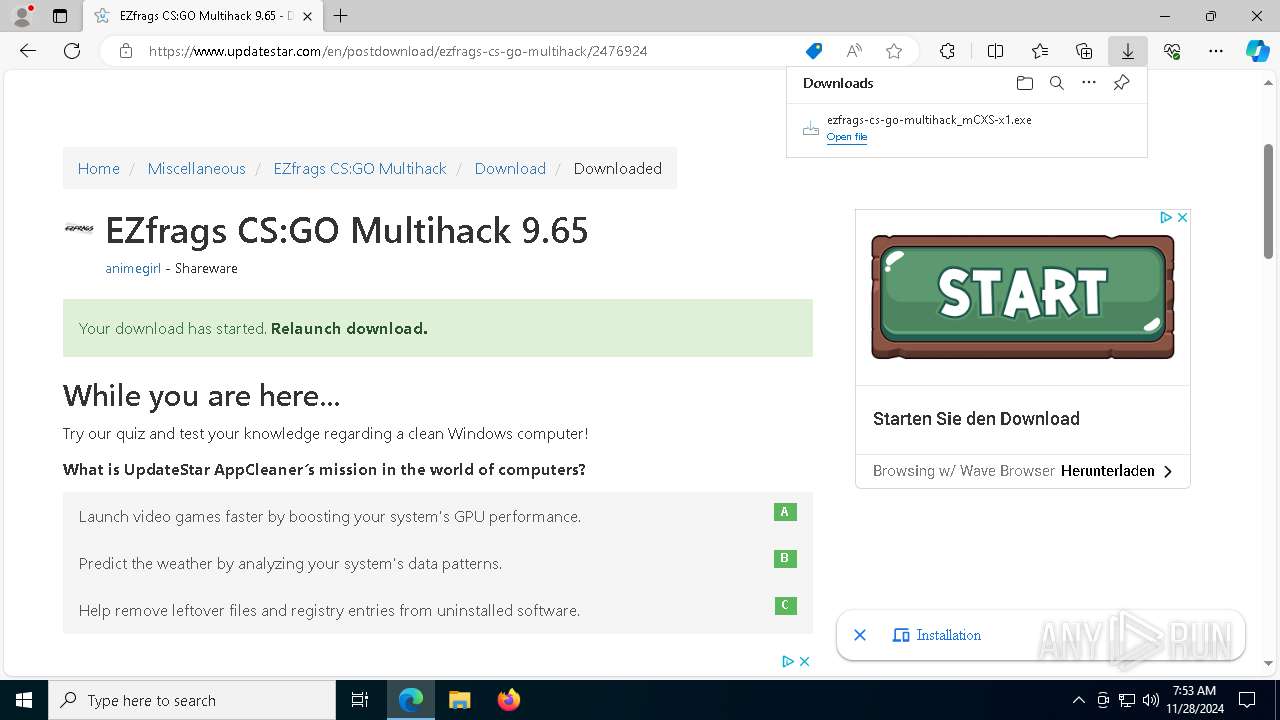Select the EZfrags CS:GO Multihack tab
This screenshot has width=1280, height=720.
click(x=203, y=16)
